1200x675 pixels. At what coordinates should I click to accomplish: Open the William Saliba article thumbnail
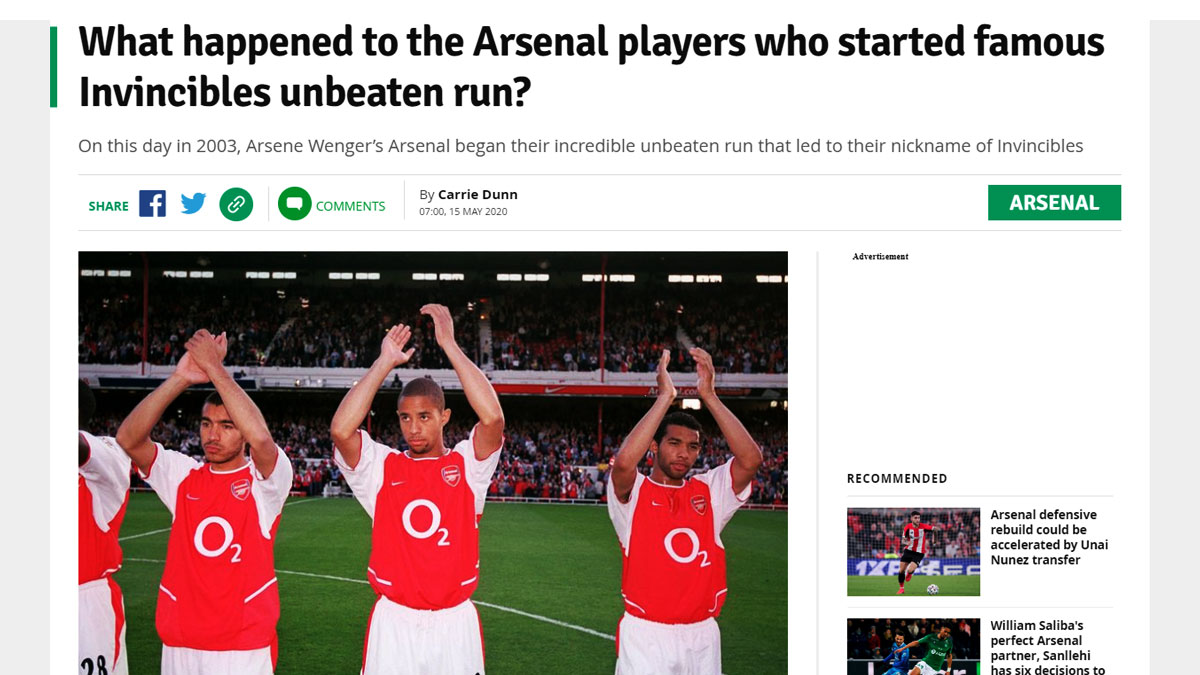coord(913,646)
